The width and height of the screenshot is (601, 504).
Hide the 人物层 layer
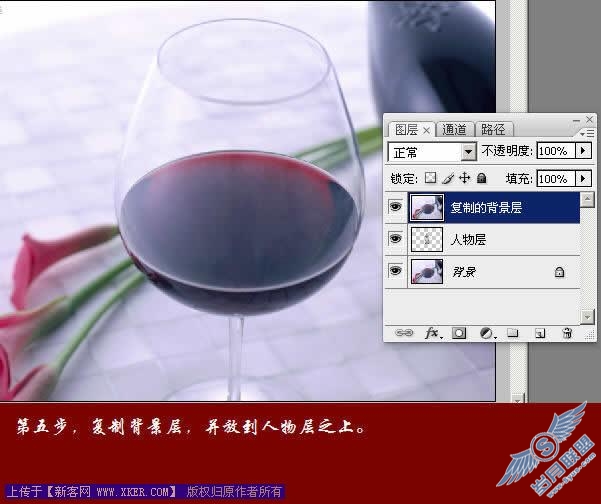click(395, 239)
